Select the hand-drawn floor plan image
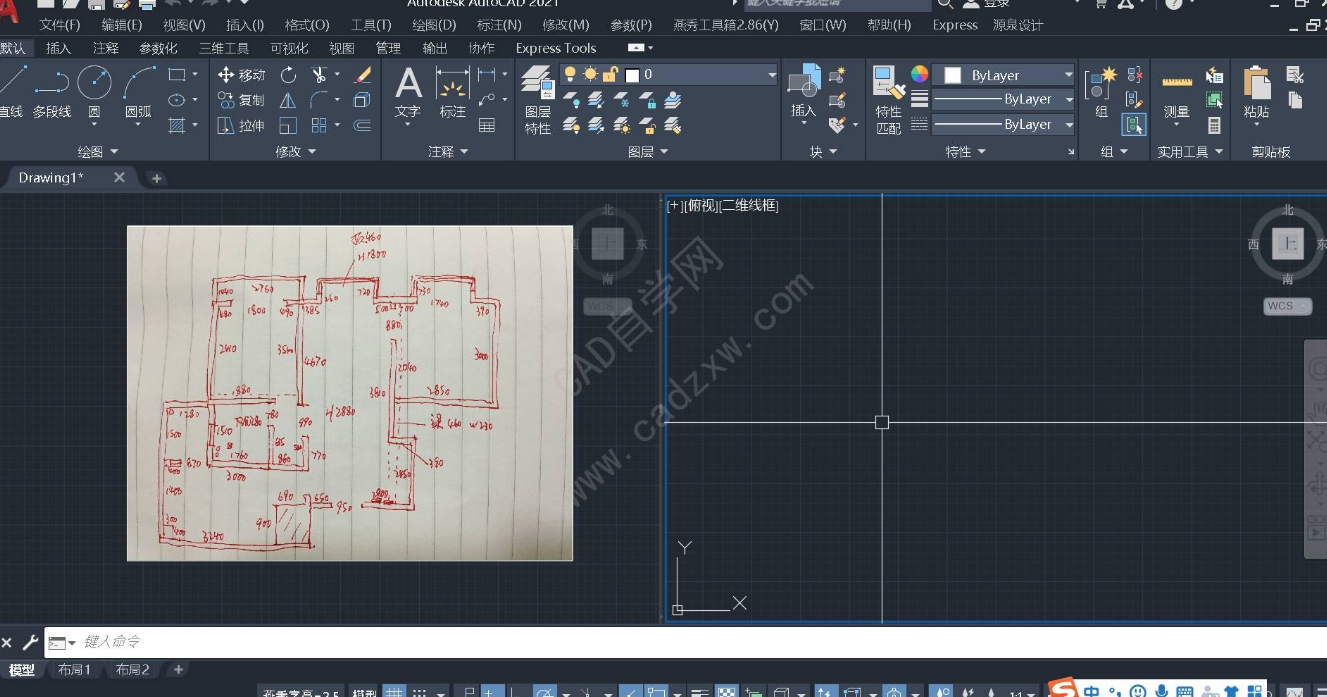 (x=350, y=393)
